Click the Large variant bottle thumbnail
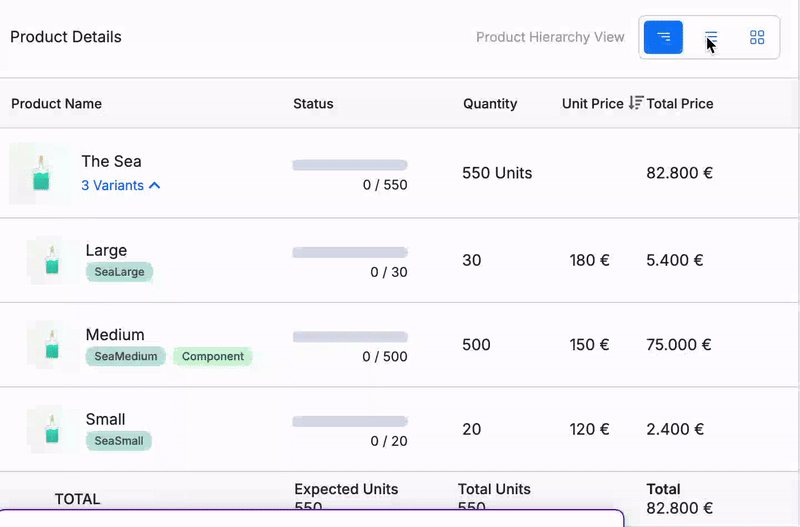This screenshot has height=527, width=800. coord(53,260)
